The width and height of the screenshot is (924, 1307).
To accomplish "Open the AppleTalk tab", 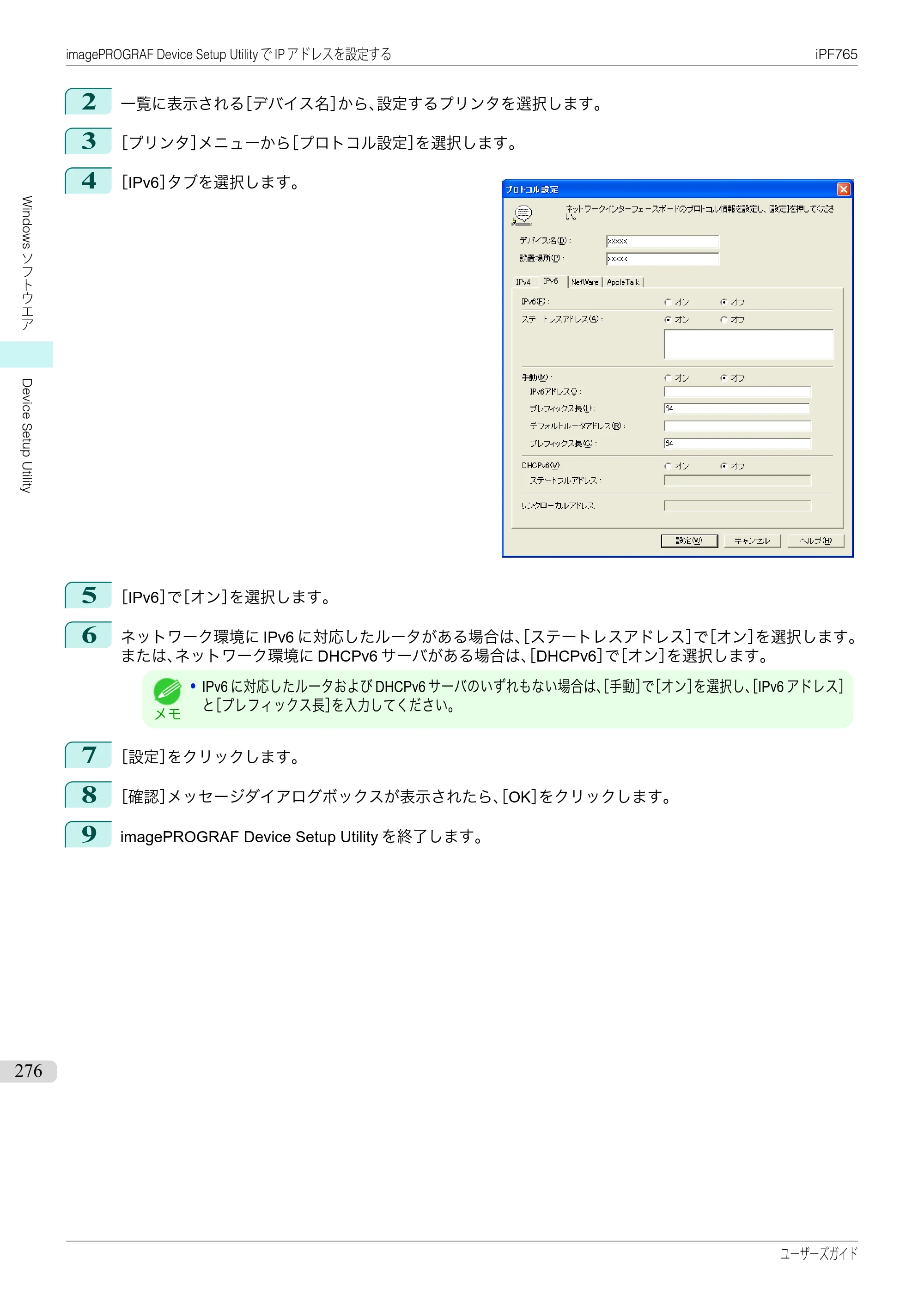I will click(623, 282).
